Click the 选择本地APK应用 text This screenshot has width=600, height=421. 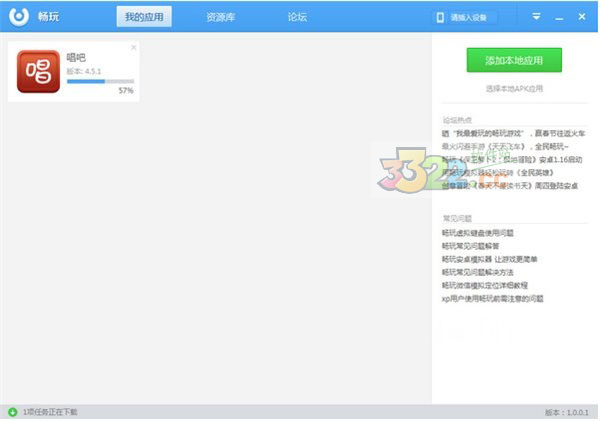point(514,89)
